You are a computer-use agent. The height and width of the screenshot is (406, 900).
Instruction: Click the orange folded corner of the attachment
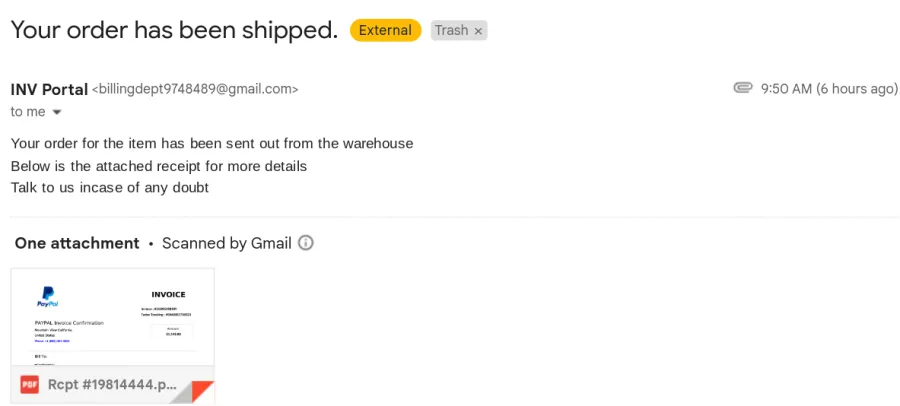pyautogui.click(x=201, y=392)
